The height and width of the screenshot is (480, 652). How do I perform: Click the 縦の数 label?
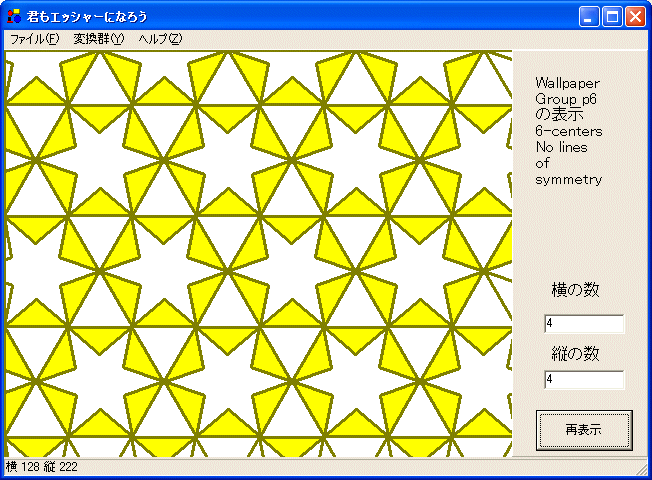pos(575,354)
